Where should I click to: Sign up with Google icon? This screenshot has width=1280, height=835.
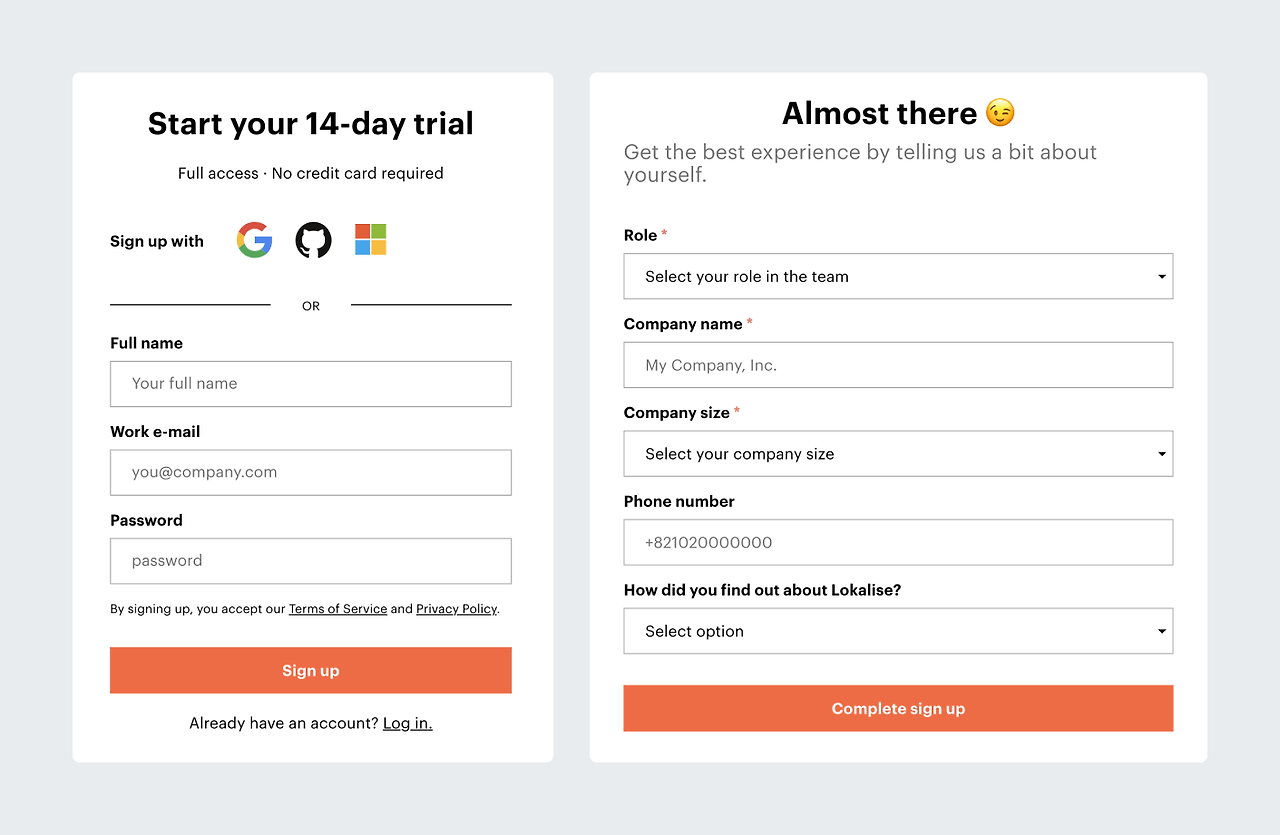(x=255, y=240)
